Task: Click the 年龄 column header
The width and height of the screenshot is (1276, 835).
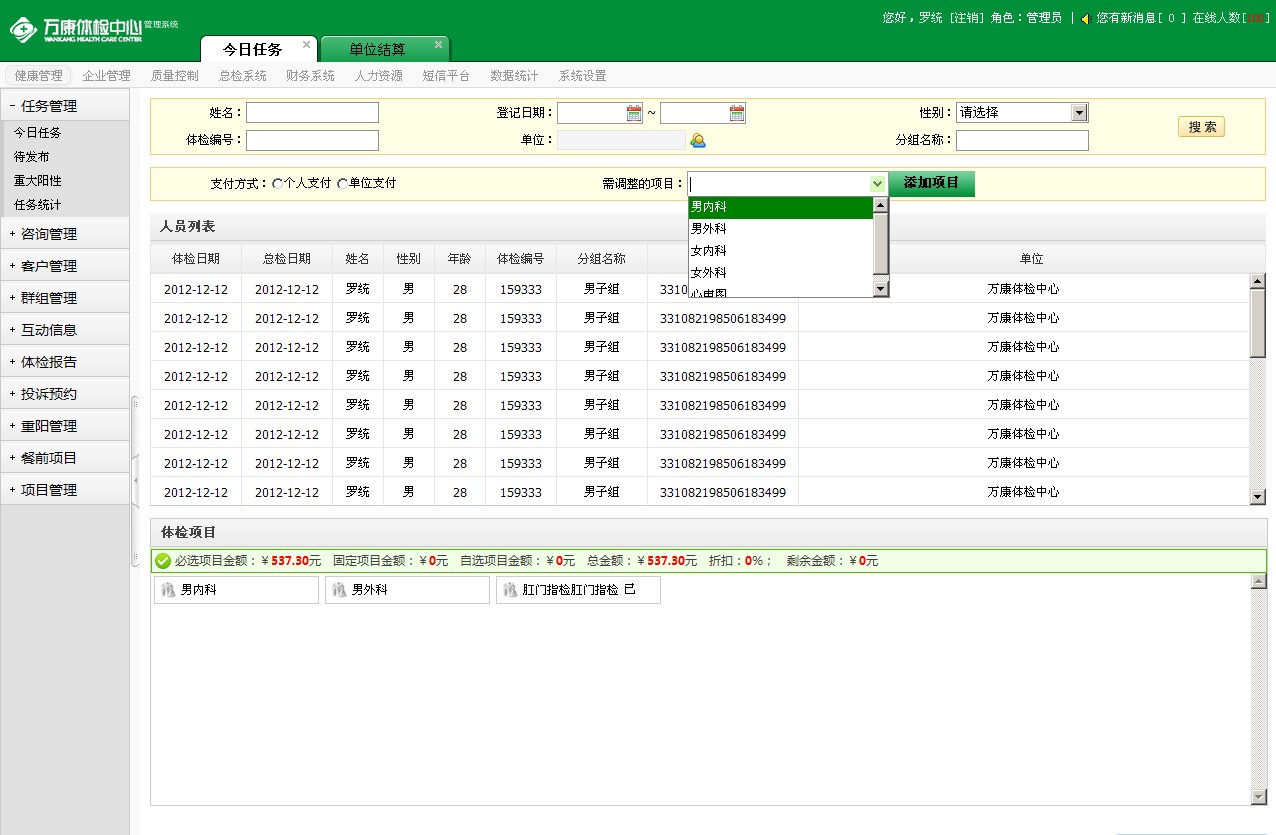Action: click(x=460, y=259)
